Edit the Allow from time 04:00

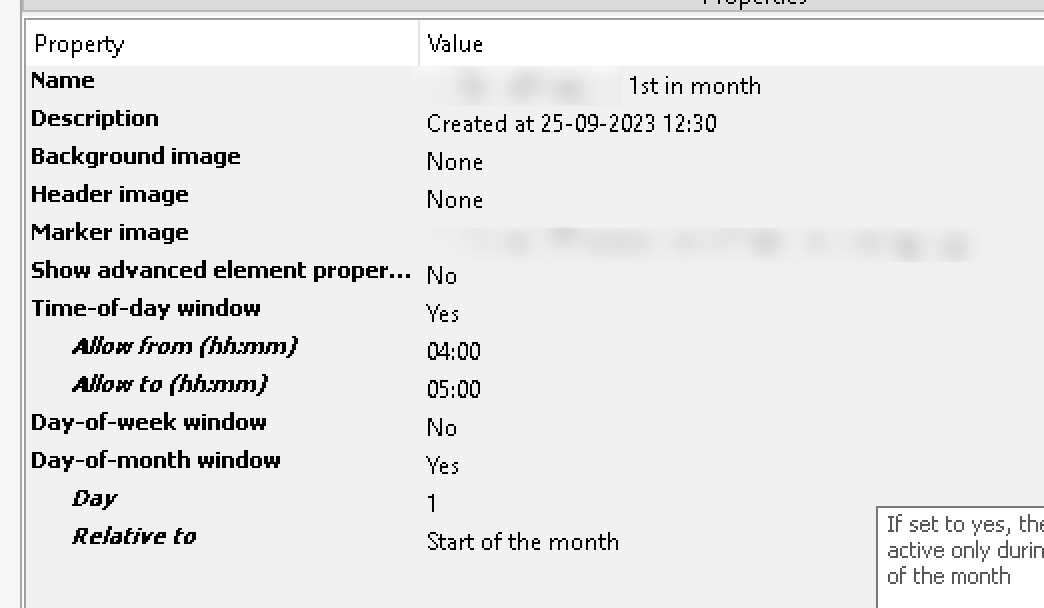pos(454,352)
